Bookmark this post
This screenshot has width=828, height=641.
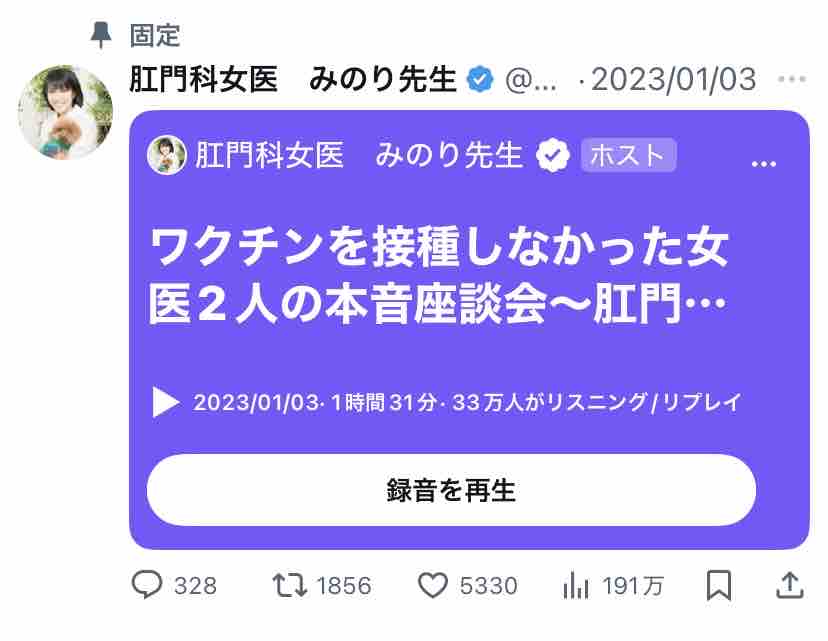719,585
